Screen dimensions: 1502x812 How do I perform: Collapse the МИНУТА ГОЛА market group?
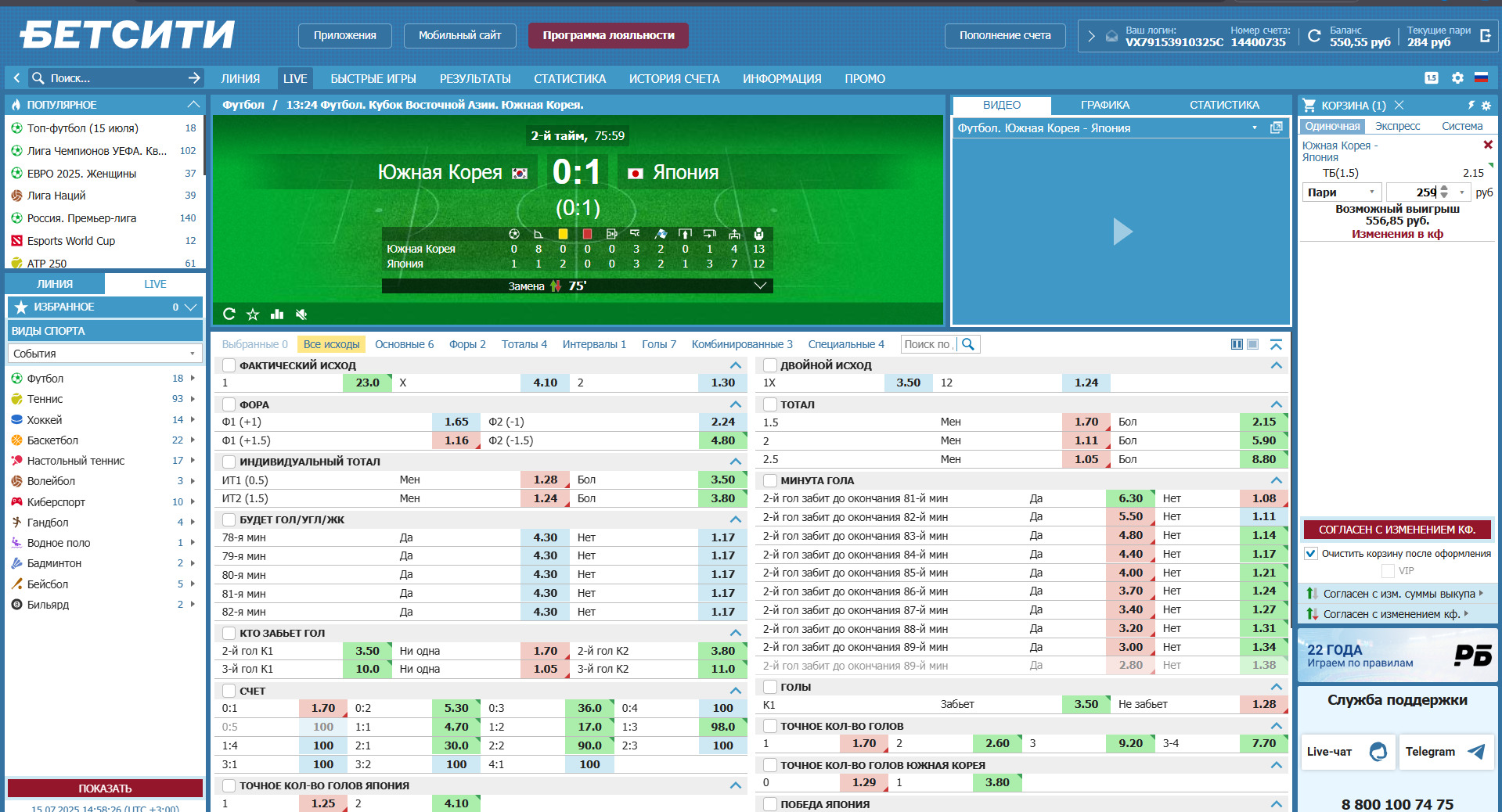(1276, 480)
